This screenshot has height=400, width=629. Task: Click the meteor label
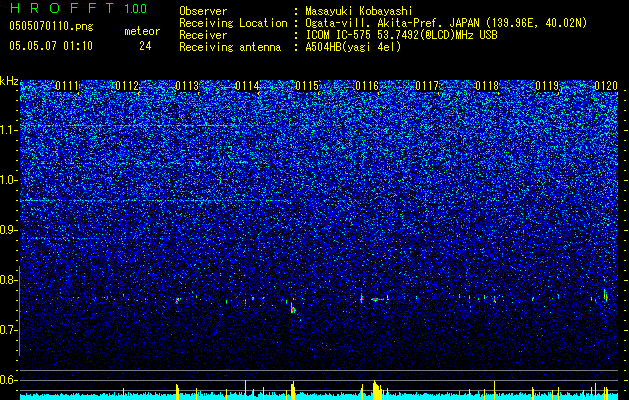[x=142, y=31]
